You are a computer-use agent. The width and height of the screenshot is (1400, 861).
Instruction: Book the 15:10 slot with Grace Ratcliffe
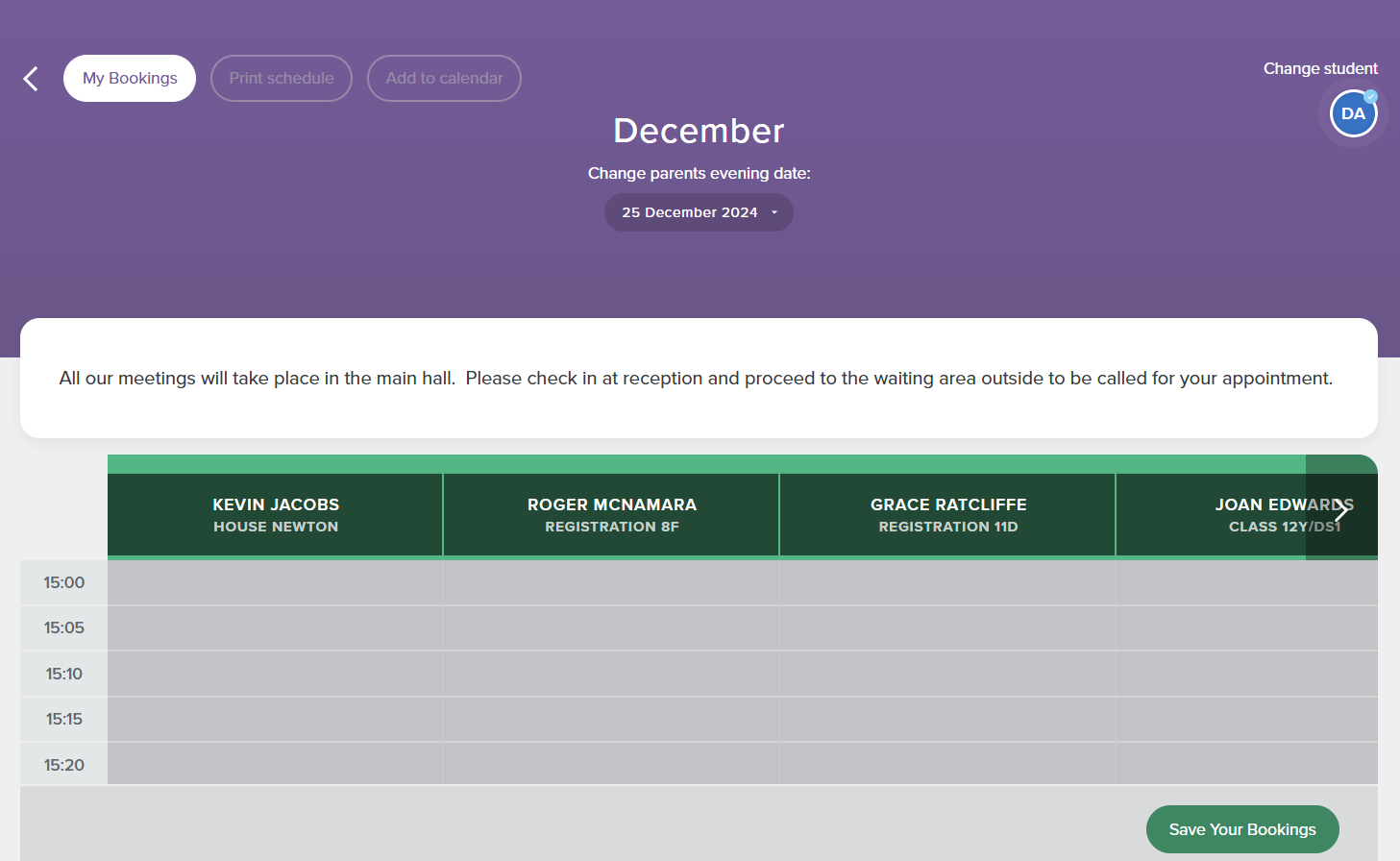click(947, 674)
